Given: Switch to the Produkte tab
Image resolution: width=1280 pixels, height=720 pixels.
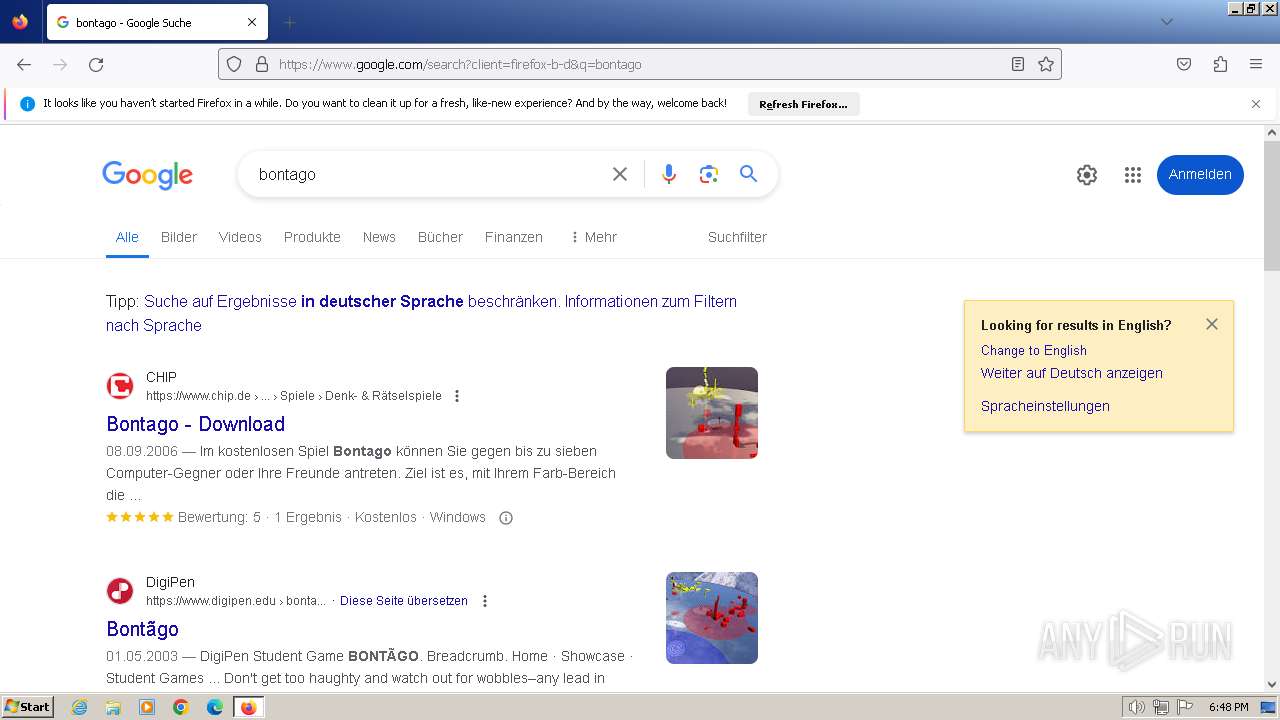Looking at the screenshot, I should click(x=312, y=237).
